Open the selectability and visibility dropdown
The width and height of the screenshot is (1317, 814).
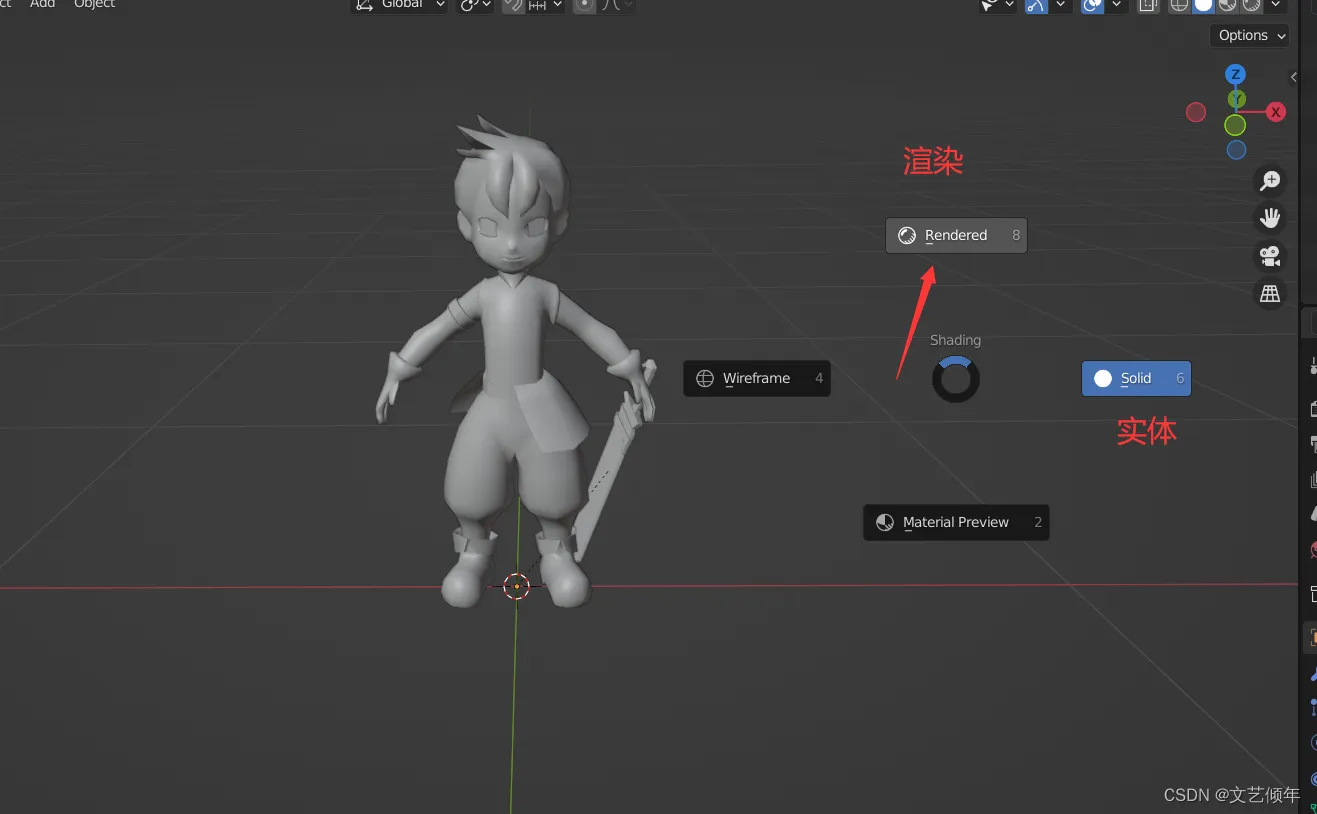998,5
